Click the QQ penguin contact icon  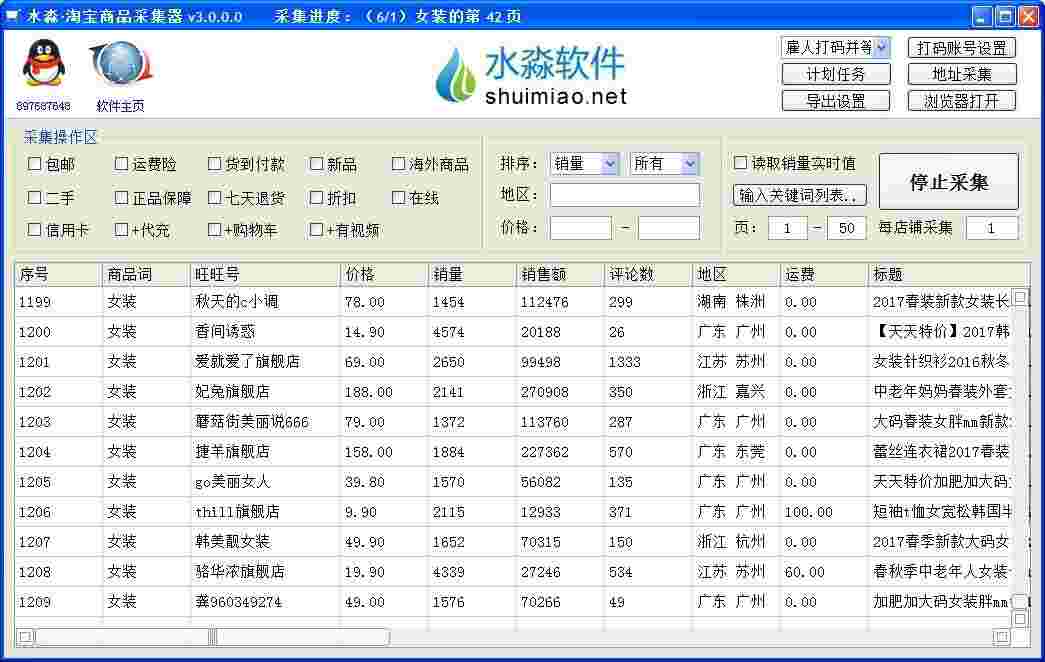[x=42, y=60]
